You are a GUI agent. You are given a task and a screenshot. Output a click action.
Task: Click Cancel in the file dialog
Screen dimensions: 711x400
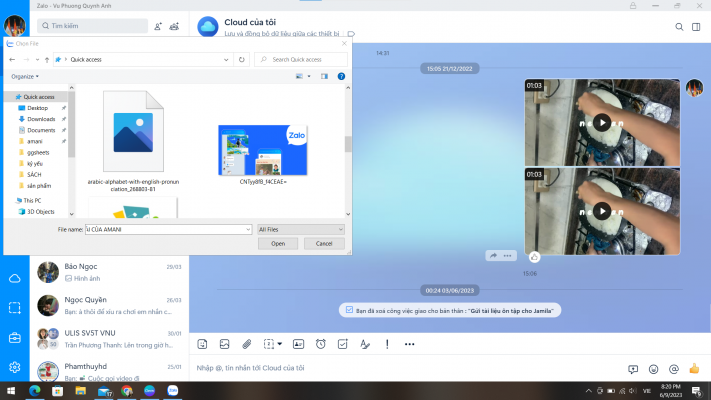coord(324,244)
